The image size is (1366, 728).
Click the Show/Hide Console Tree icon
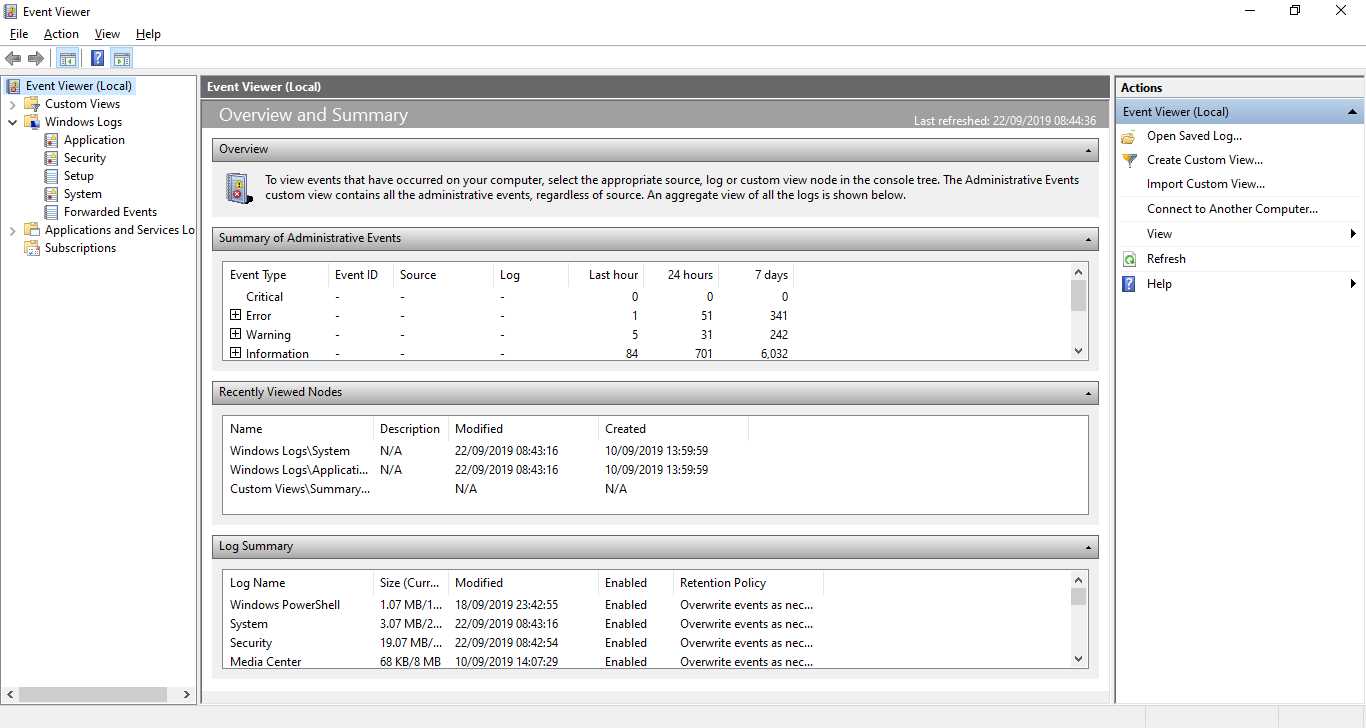67,58
